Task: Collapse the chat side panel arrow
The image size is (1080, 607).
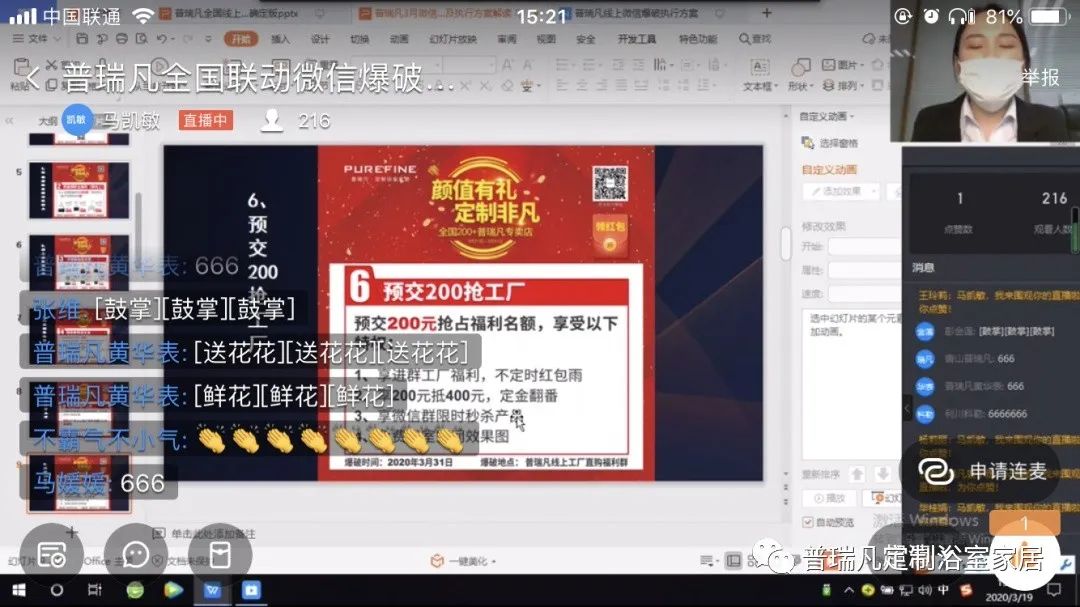Action: coord(906,409)
